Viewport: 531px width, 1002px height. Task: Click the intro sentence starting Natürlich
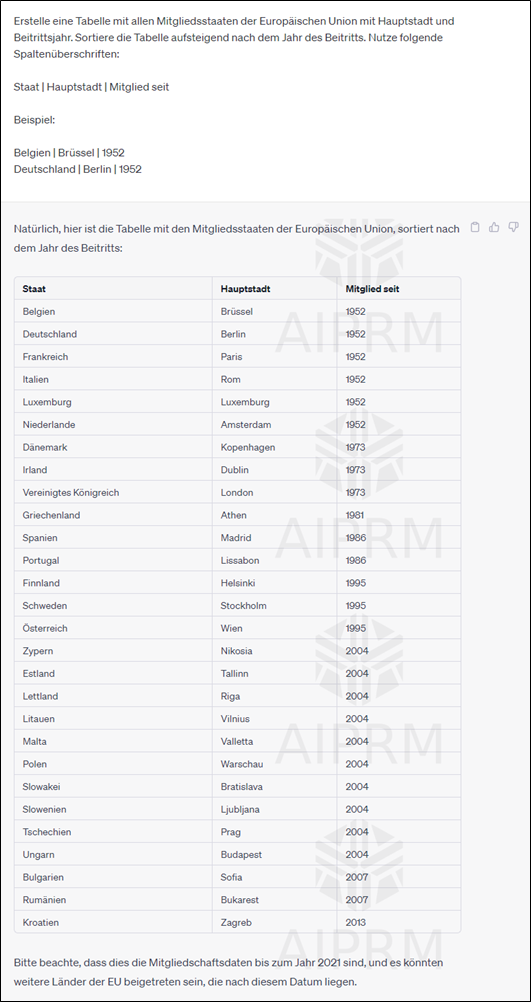click(236, 238)
